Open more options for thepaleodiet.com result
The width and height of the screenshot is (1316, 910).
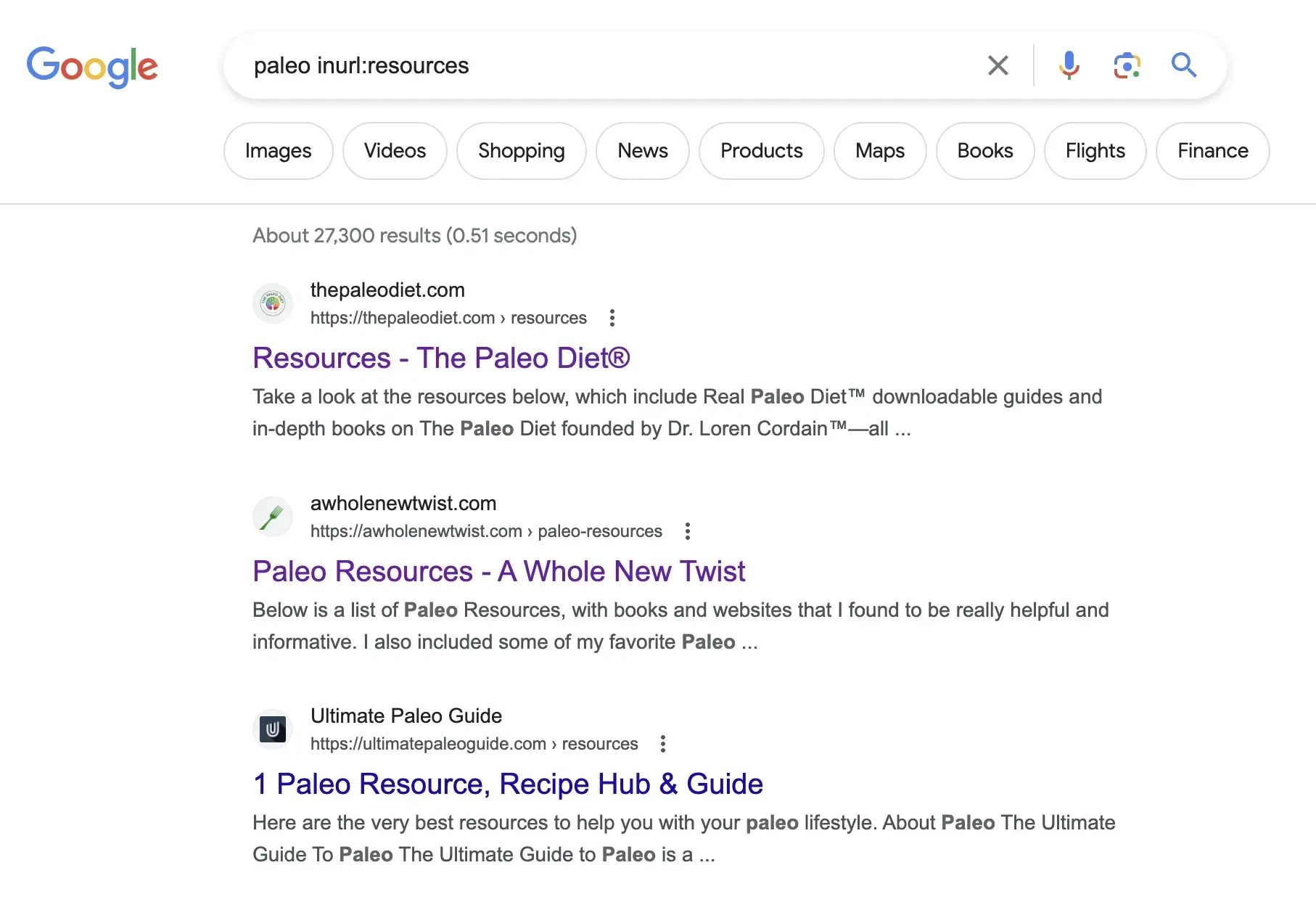[612, 318]
